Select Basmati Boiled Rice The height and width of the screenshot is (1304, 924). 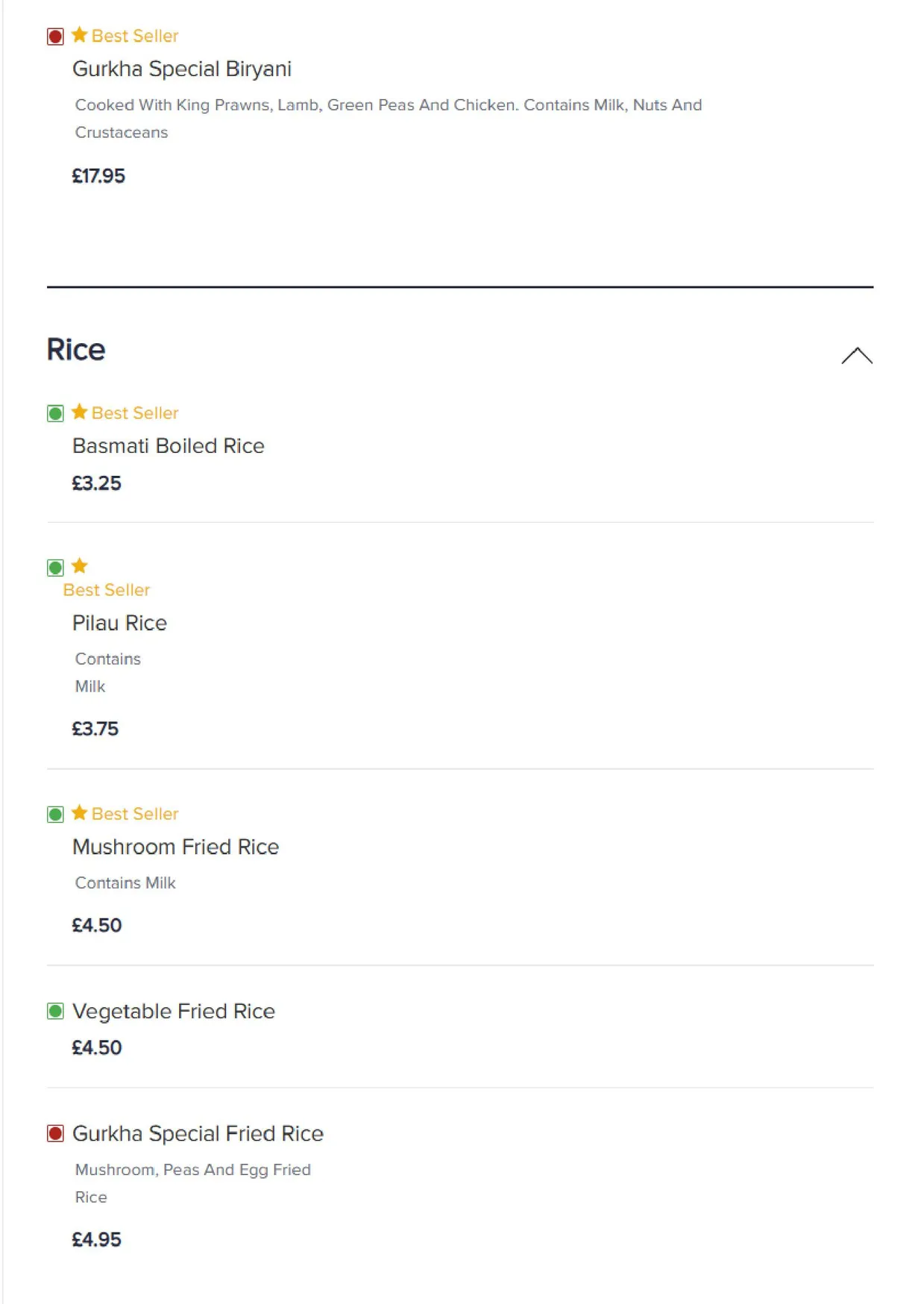[x=169, y=446]
